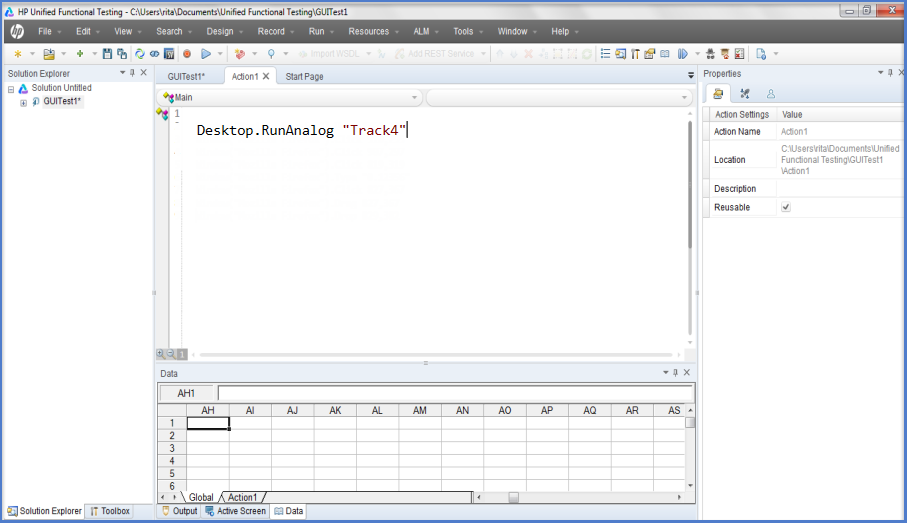Open the dropdown next to Run play icon

coord(220,54)
